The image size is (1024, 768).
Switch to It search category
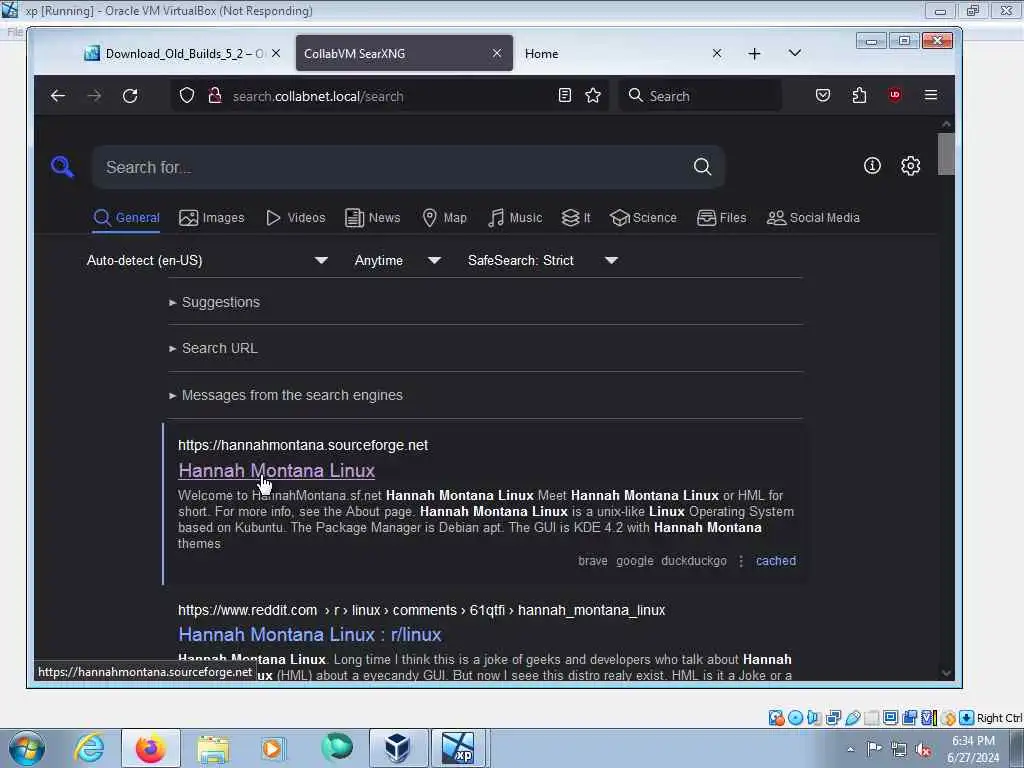(576, 217)
